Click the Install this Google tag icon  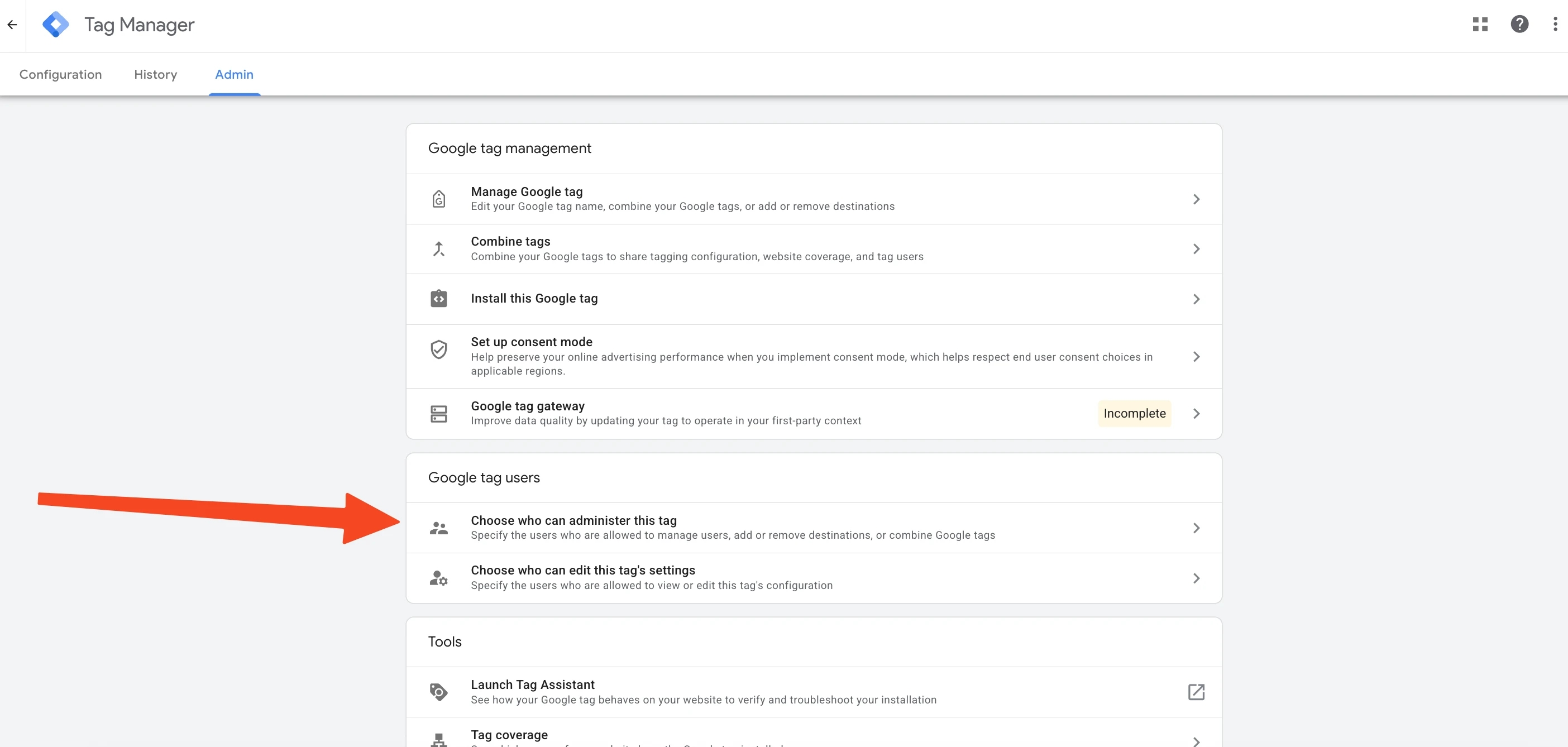coord(438,299)
